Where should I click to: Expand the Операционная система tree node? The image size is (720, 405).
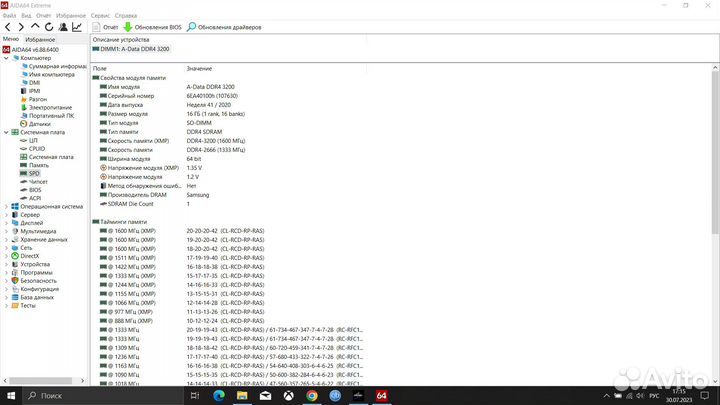coord(5,206)
